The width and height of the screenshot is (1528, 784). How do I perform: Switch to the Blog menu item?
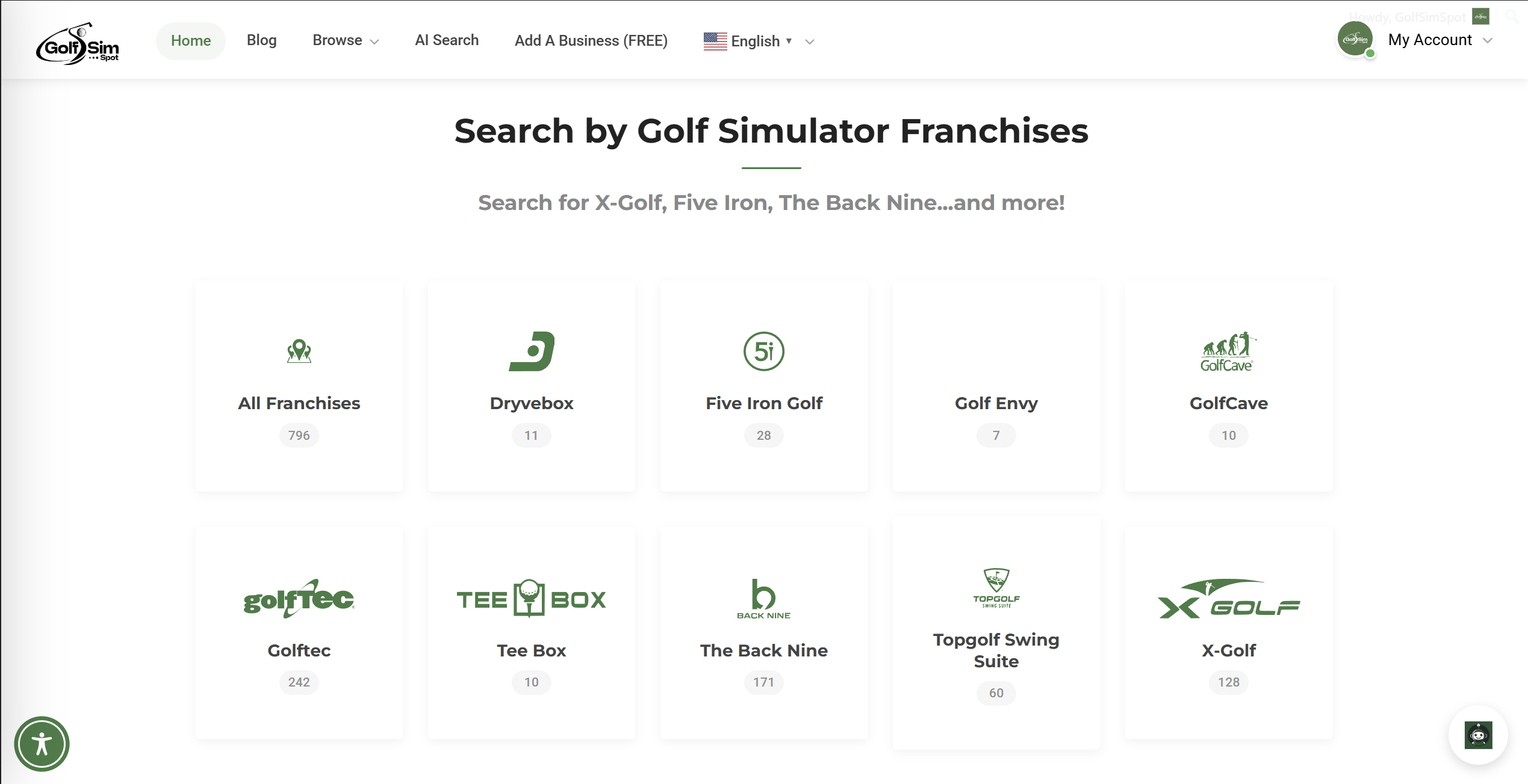261,40
